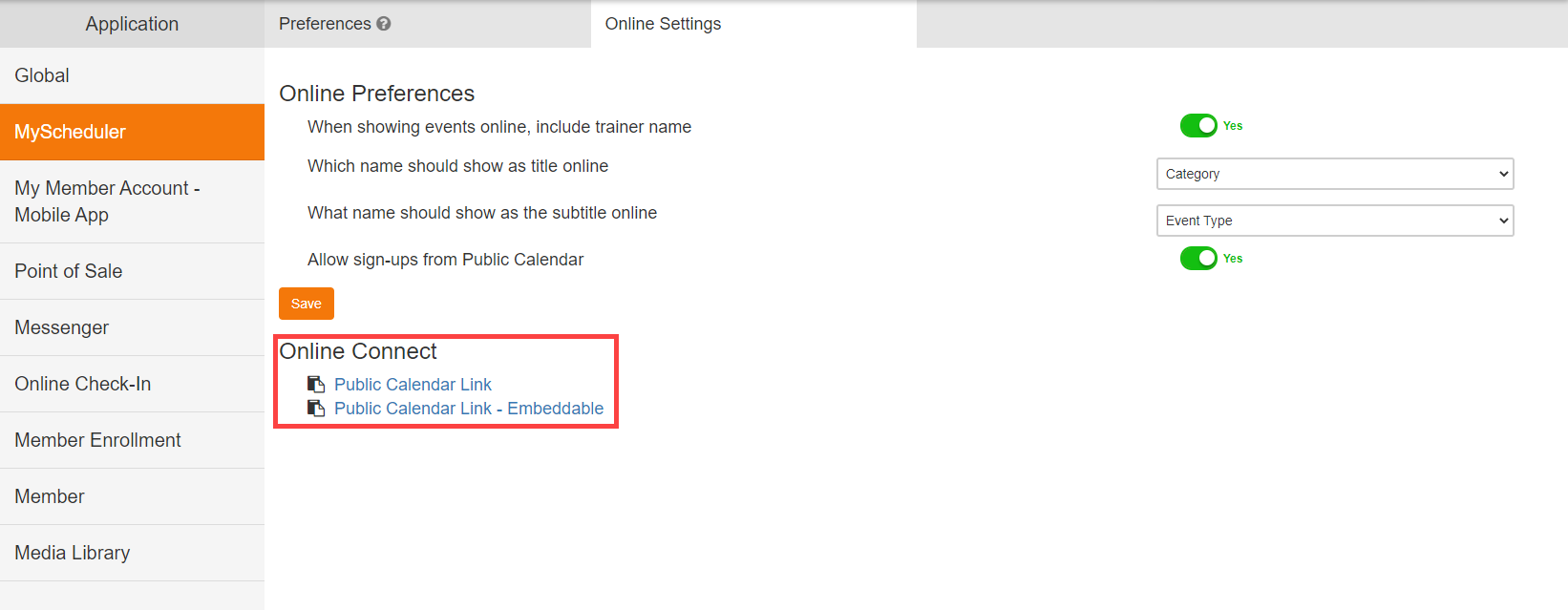Viewport: 1568px width, 610px height.
Task: Click 'Allow sign-ups from Public Calendar' label
Action: click(x=445, y=260)
